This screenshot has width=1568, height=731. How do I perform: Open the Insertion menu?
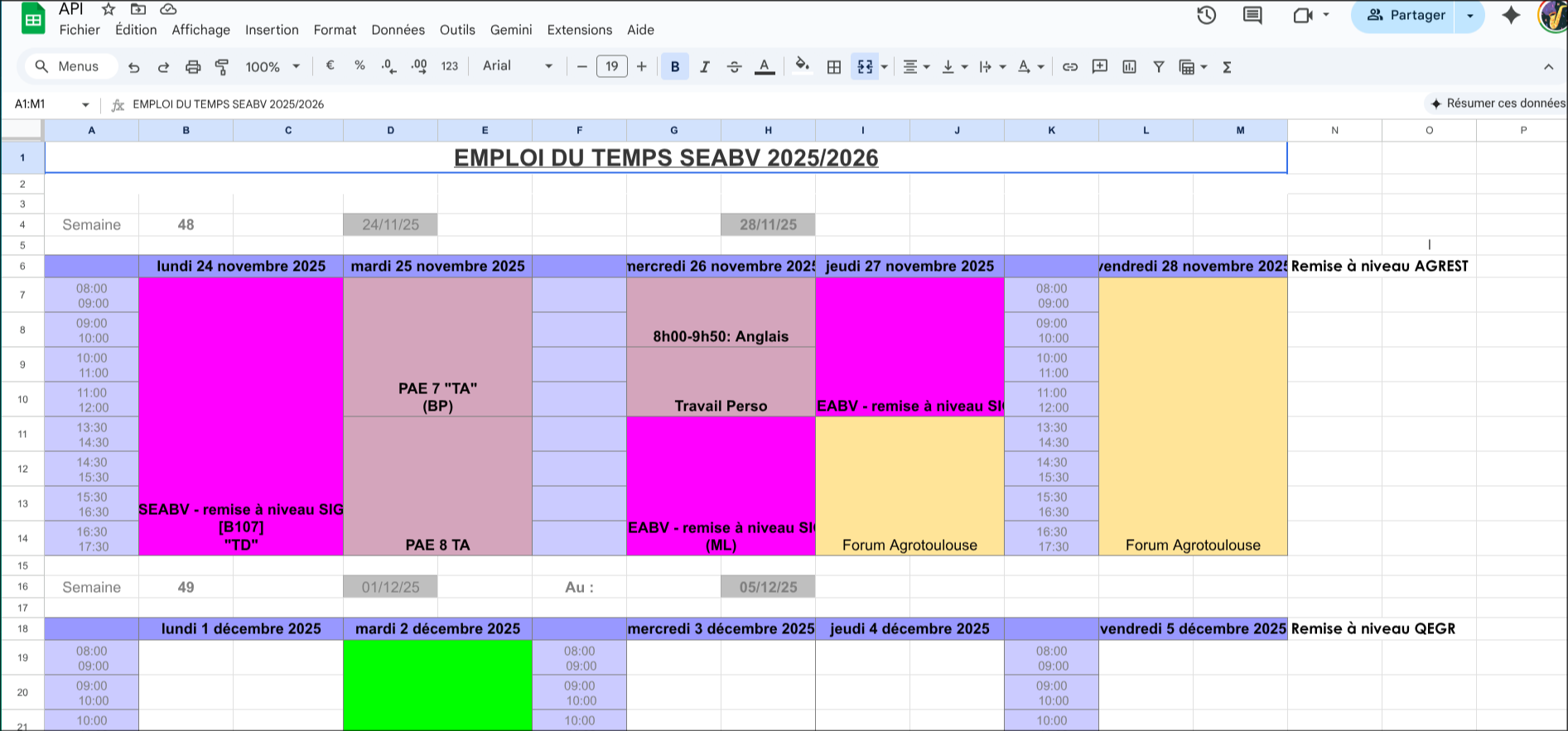(x=272, y=30)
